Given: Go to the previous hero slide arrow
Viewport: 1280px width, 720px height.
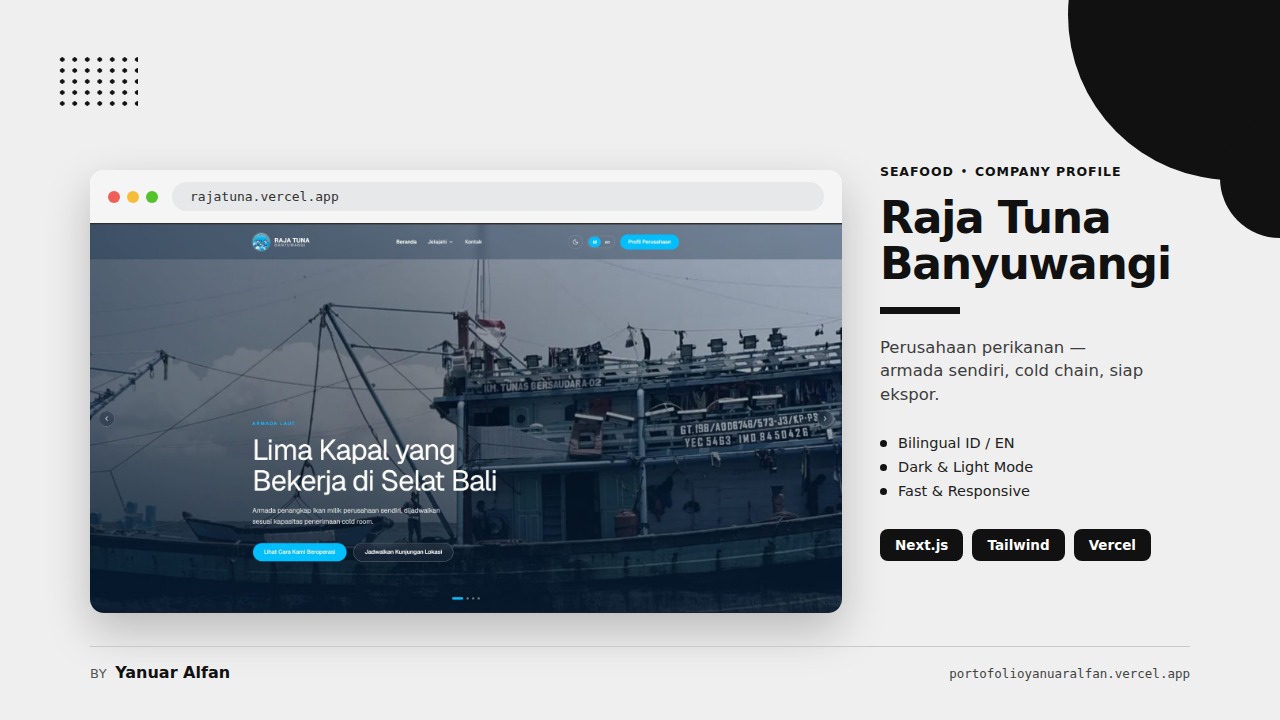Looking at the screenshot, I should 107,419.
